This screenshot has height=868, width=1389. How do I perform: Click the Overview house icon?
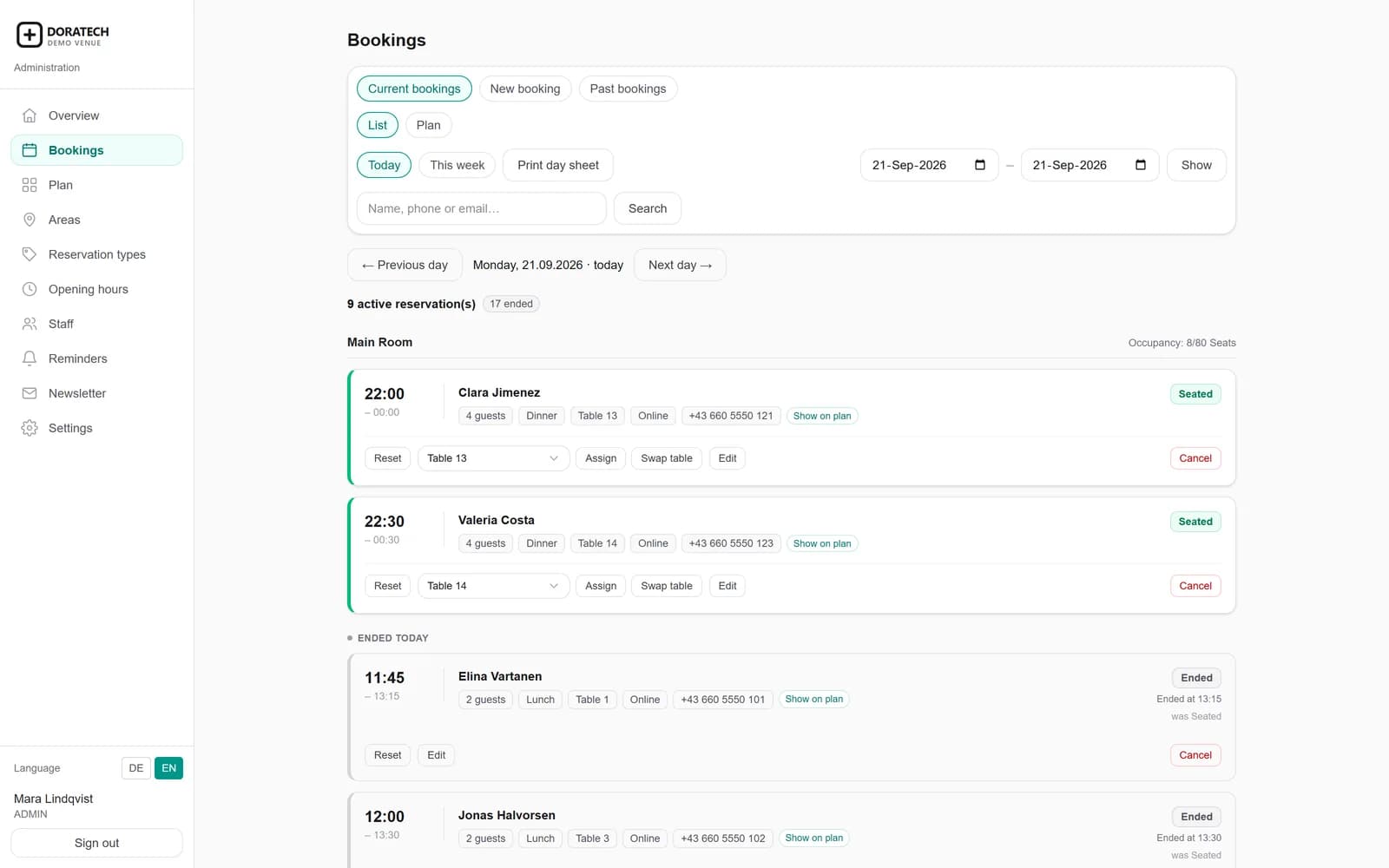[30, 115]
